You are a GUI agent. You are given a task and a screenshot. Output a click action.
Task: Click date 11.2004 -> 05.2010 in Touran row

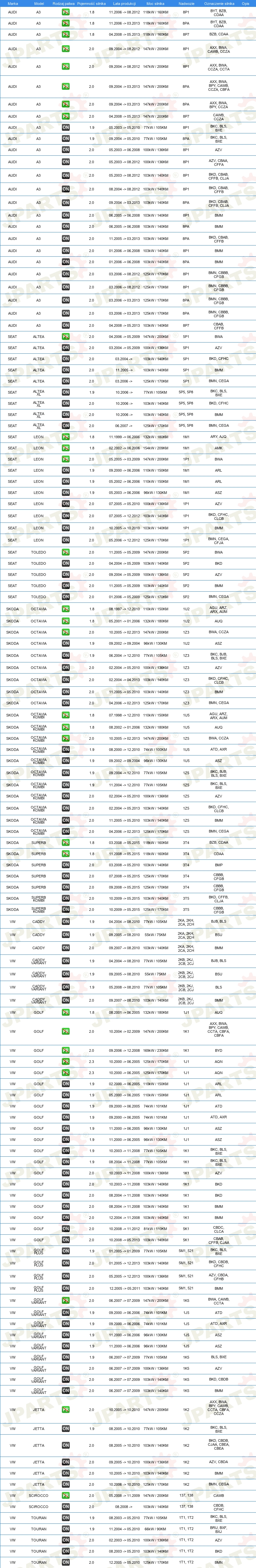click(x=124, y=1529)
